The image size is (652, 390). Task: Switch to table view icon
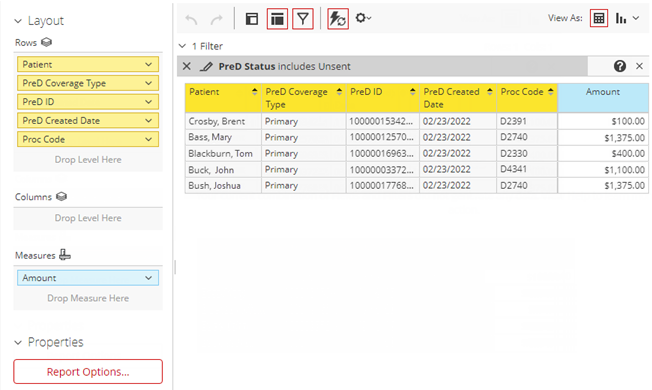(599, 18)
